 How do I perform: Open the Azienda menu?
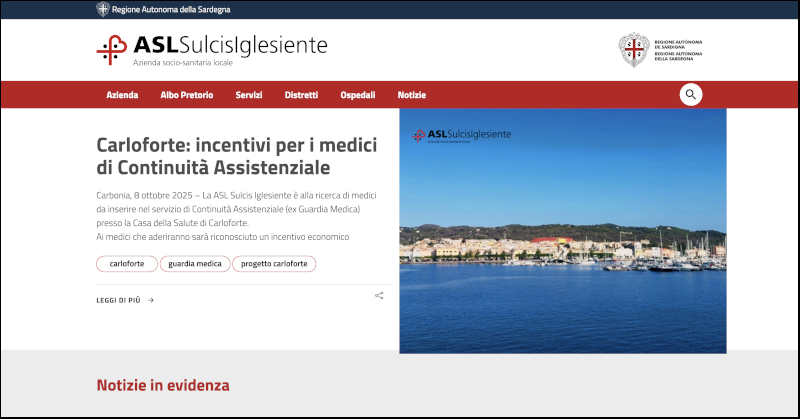tap(122, 95)
